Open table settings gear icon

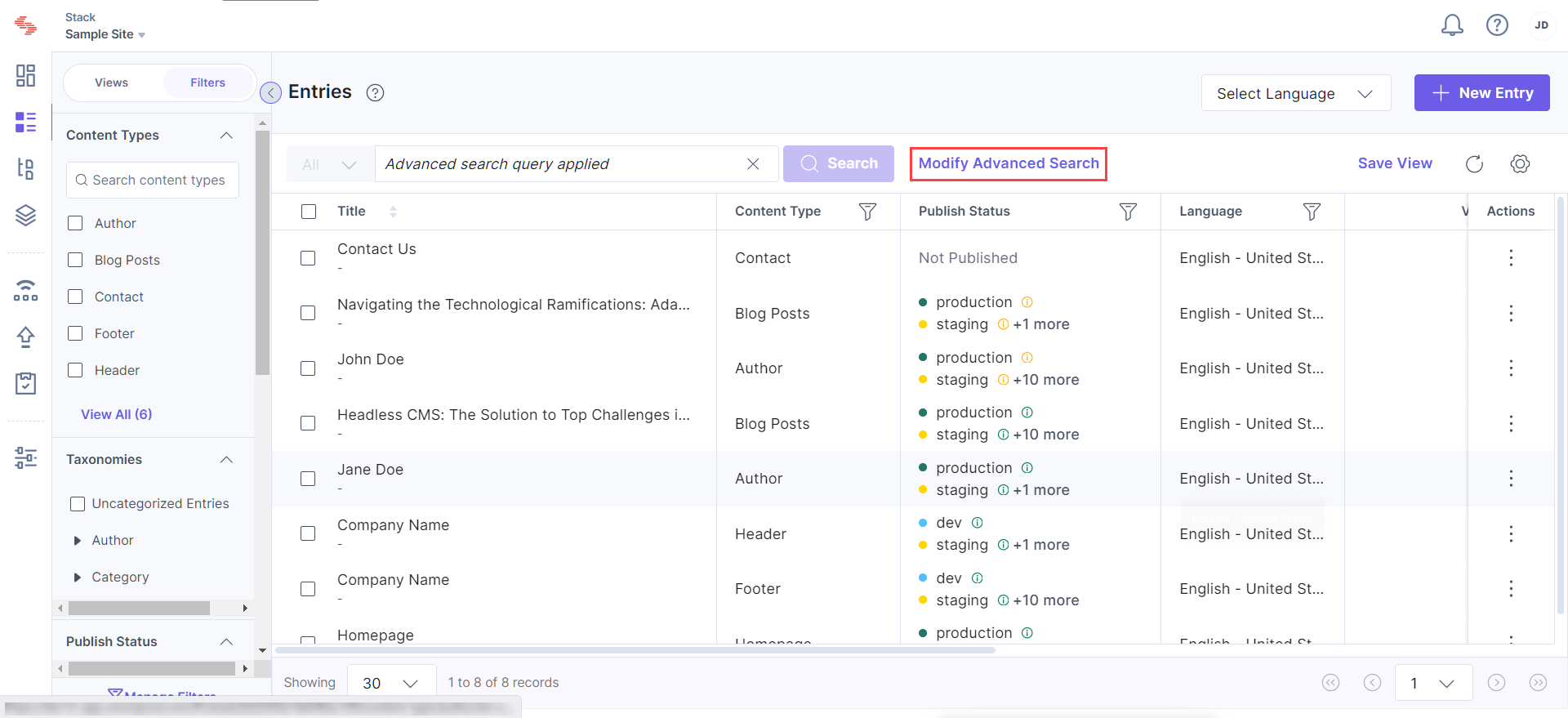pos(1520,164)
